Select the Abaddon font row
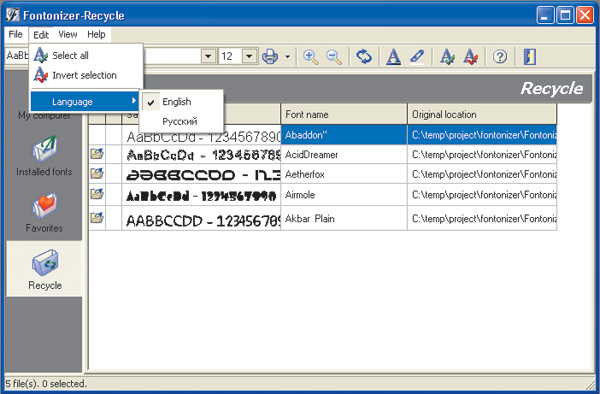Screen dimensions: 600x394 [323, 135]
